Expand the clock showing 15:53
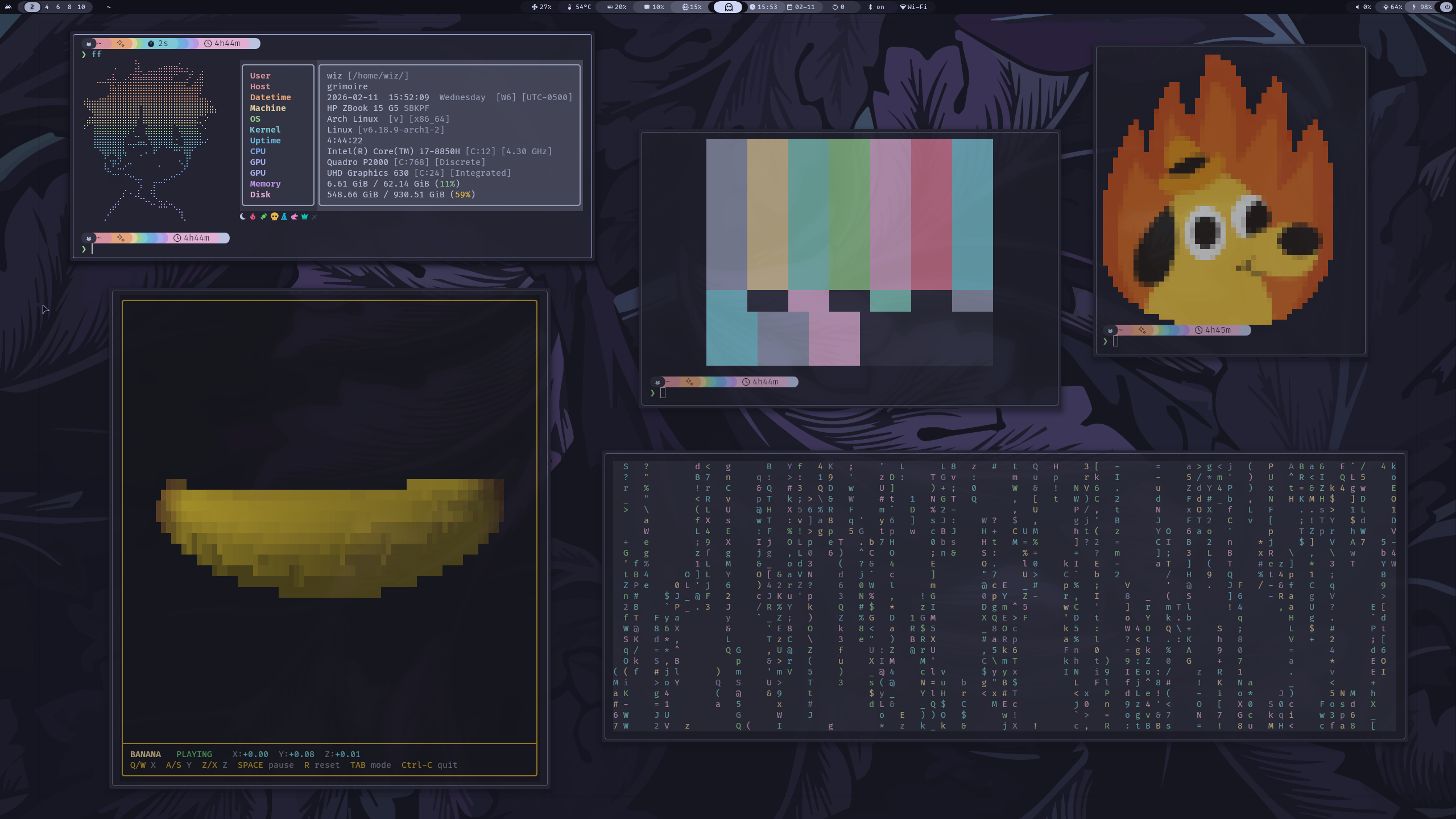The height and width of the screenshot is (819, 1456). click(764, 7)
